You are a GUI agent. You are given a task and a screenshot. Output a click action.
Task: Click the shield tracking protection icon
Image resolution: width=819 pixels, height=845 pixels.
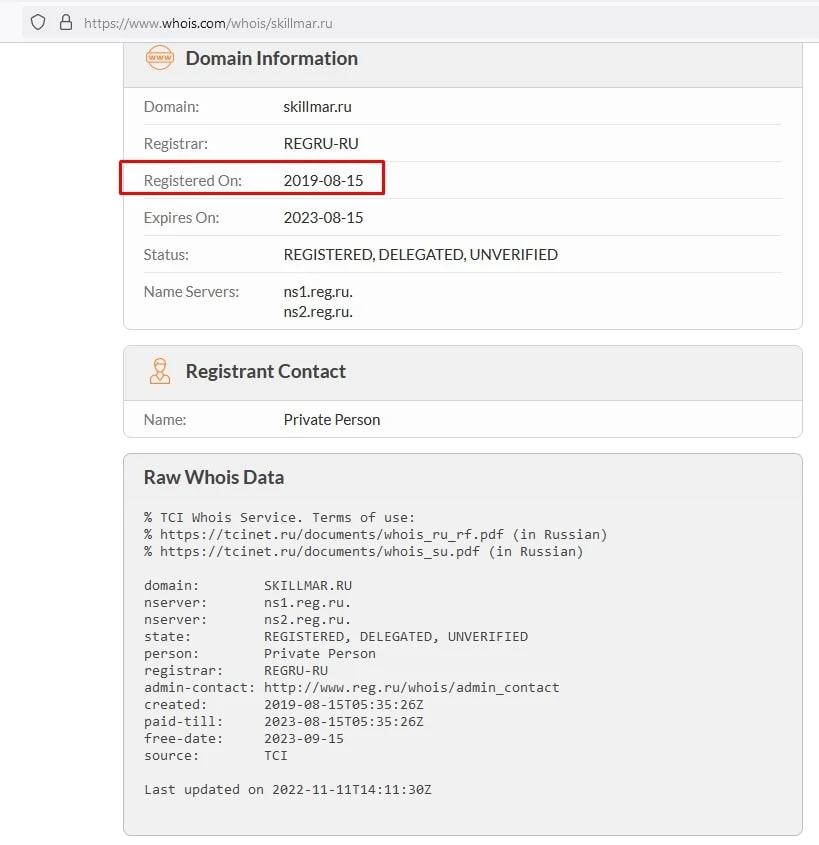[38, 23]
